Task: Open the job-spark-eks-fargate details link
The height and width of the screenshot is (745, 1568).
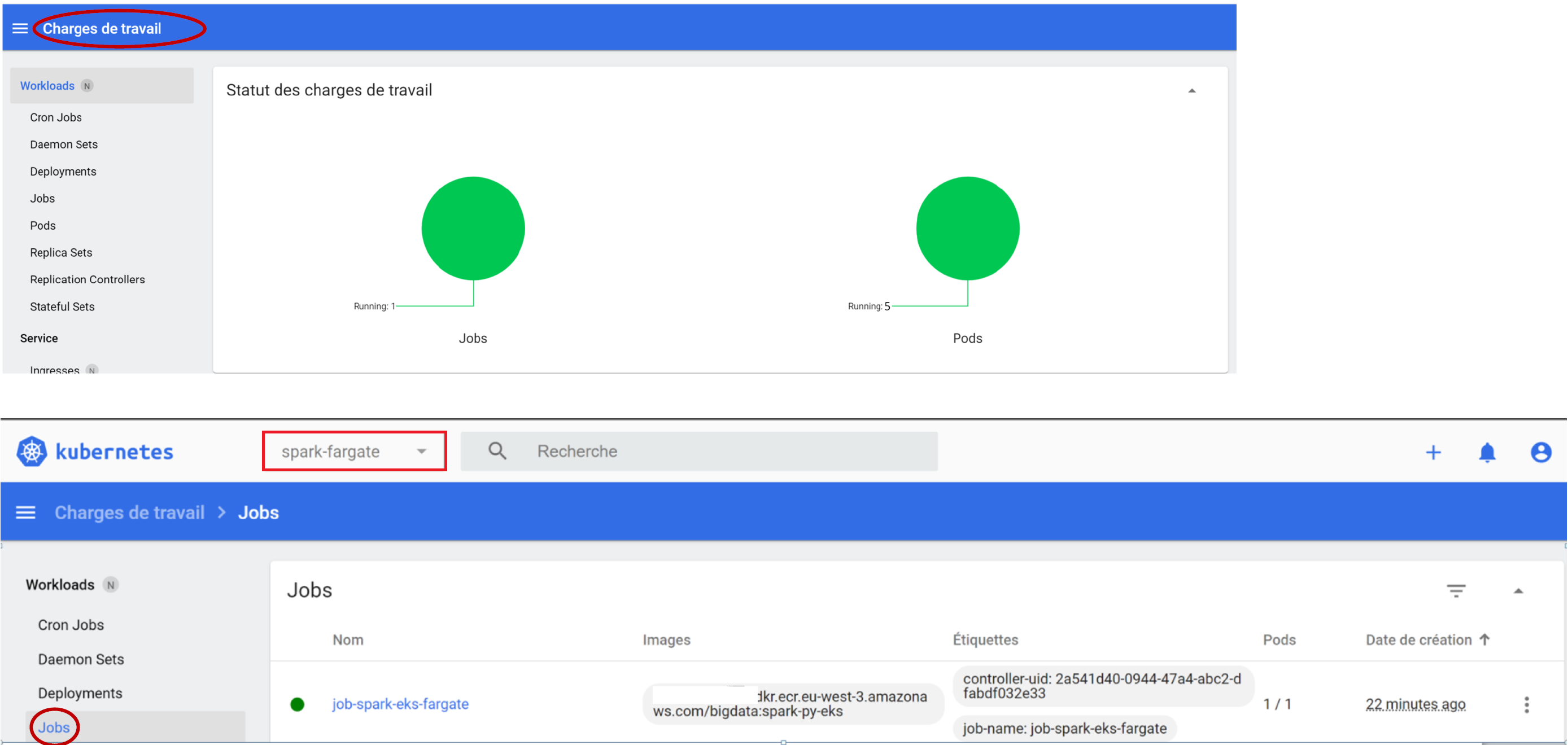Action: (400, 704)
